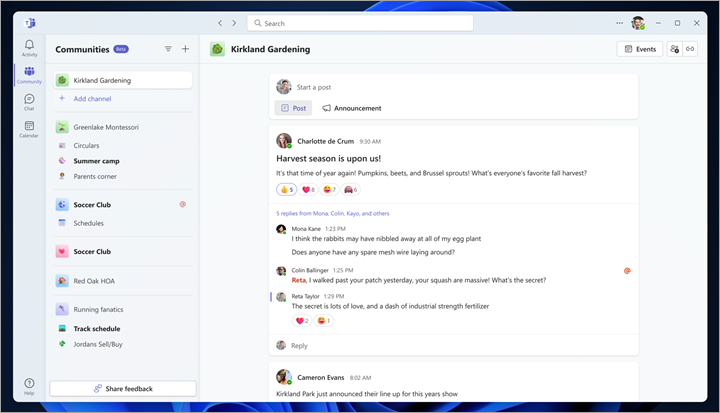
Task: Select the Announcement tab in composer
Action: tap(351, 108)
